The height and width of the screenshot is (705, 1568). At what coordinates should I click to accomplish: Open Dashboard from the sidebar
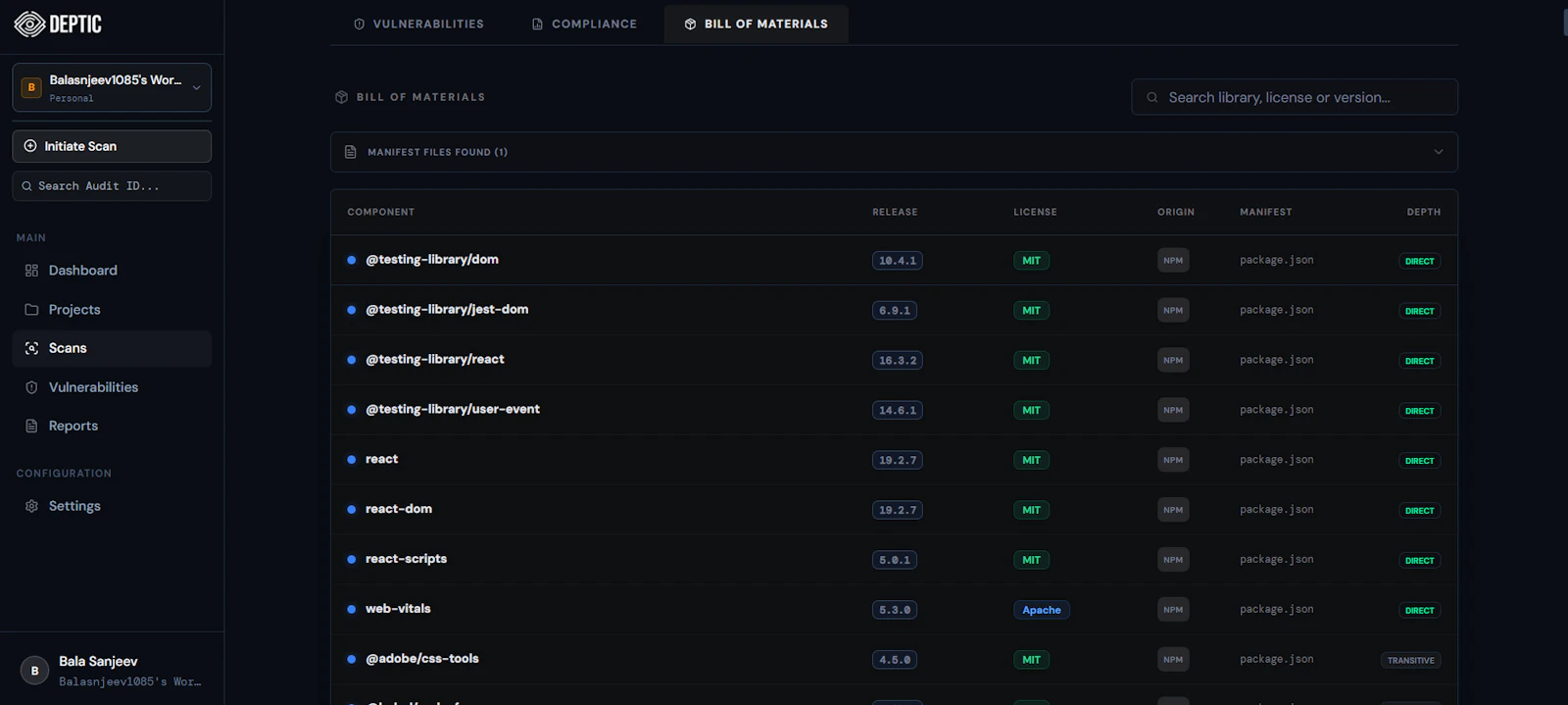(112, 271)
